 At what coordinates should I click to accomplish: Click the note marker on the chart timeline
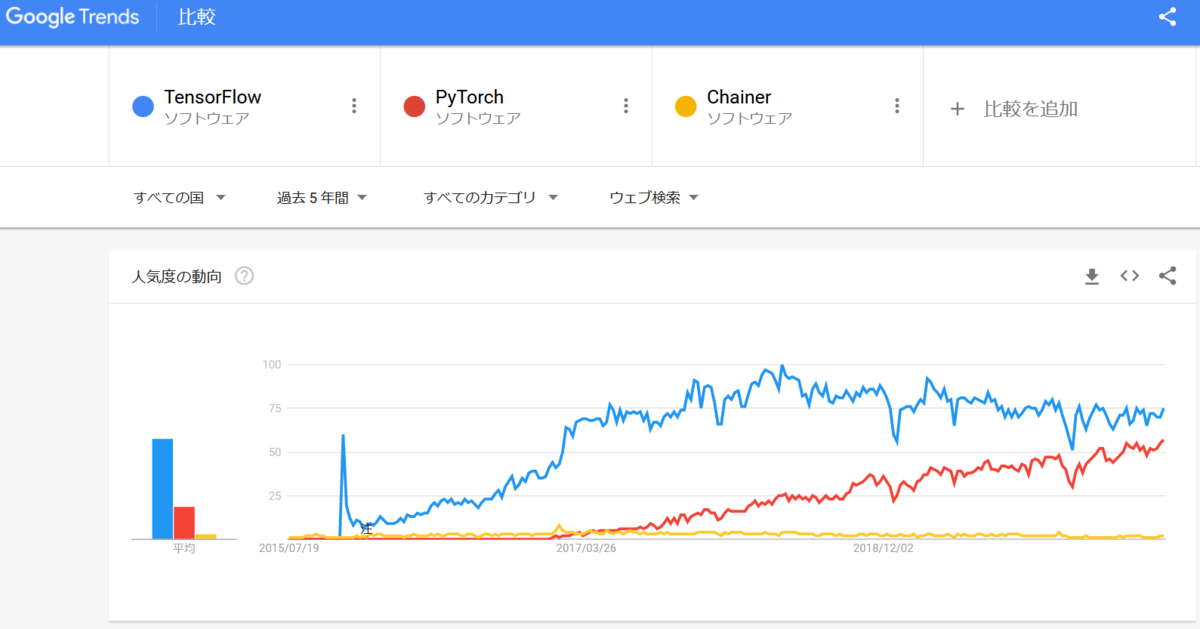point(367,529)
